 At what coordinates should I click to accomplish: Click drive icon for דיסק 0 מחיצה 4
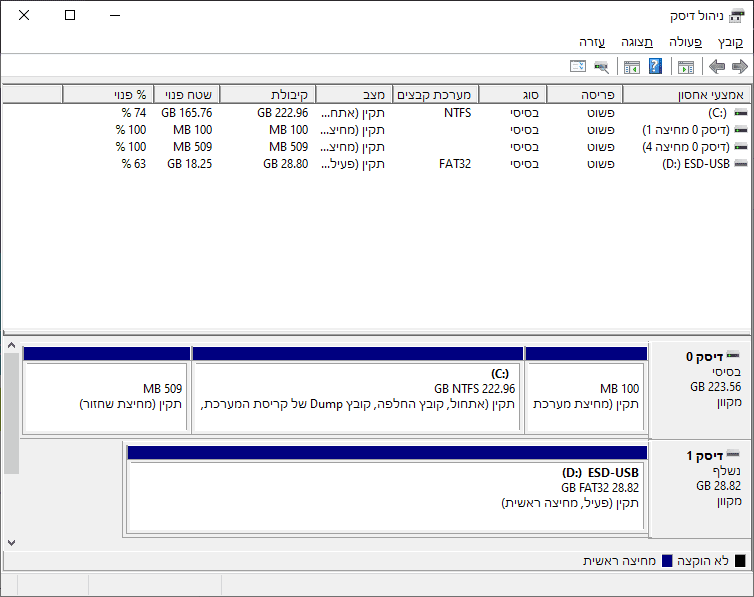click(x=741, y=147)
